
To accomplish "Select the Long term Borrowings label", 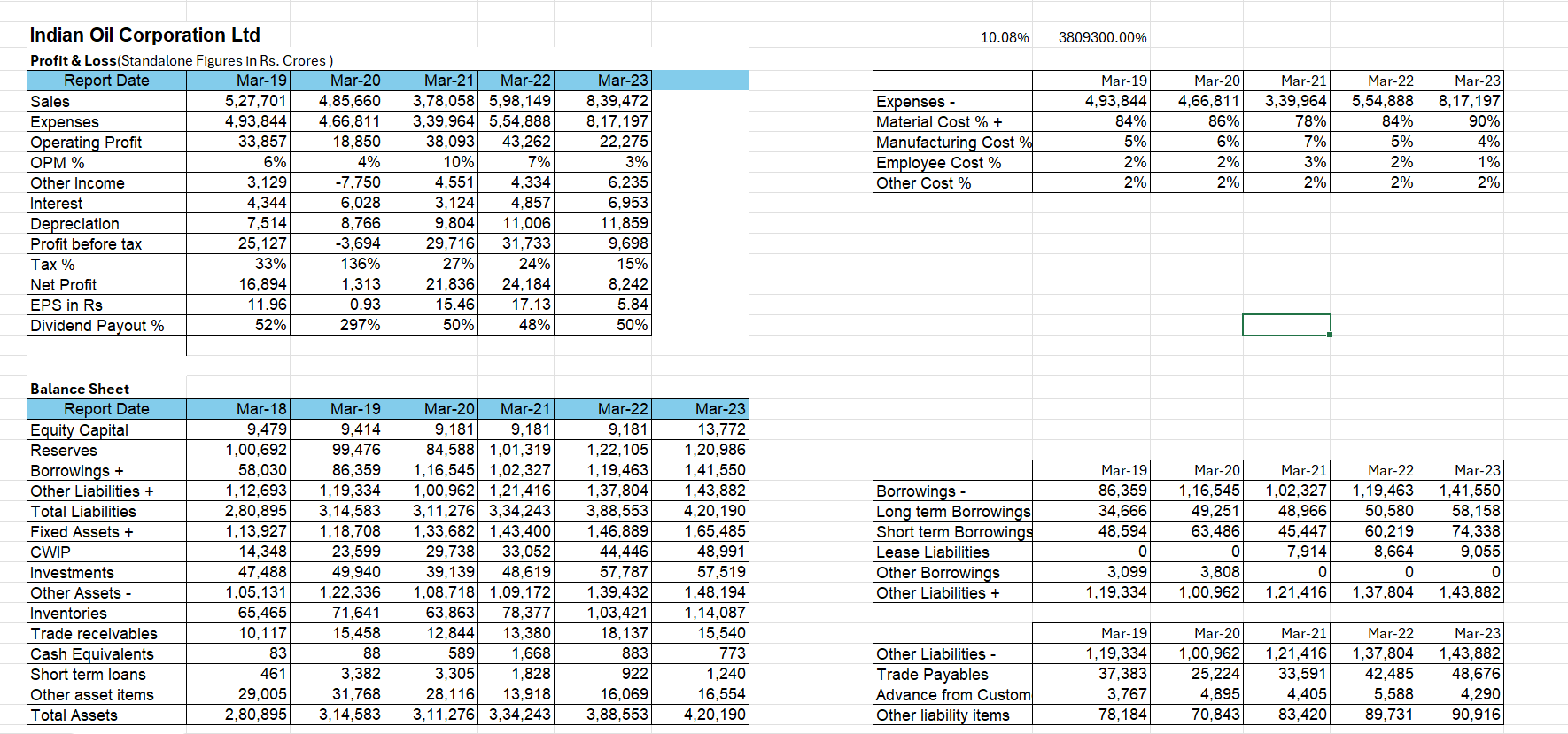I will (953, 512).
